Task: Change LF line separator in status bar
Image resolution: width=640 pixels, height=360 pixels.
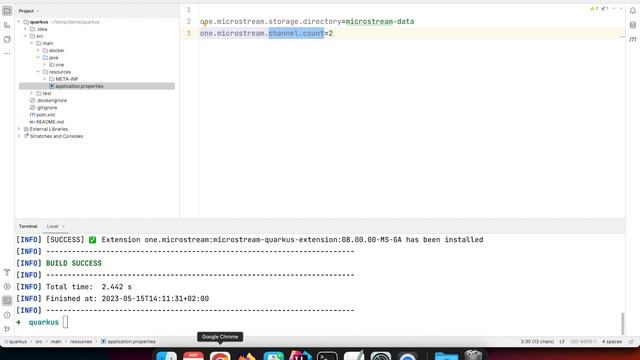Action: click(562, 342)
